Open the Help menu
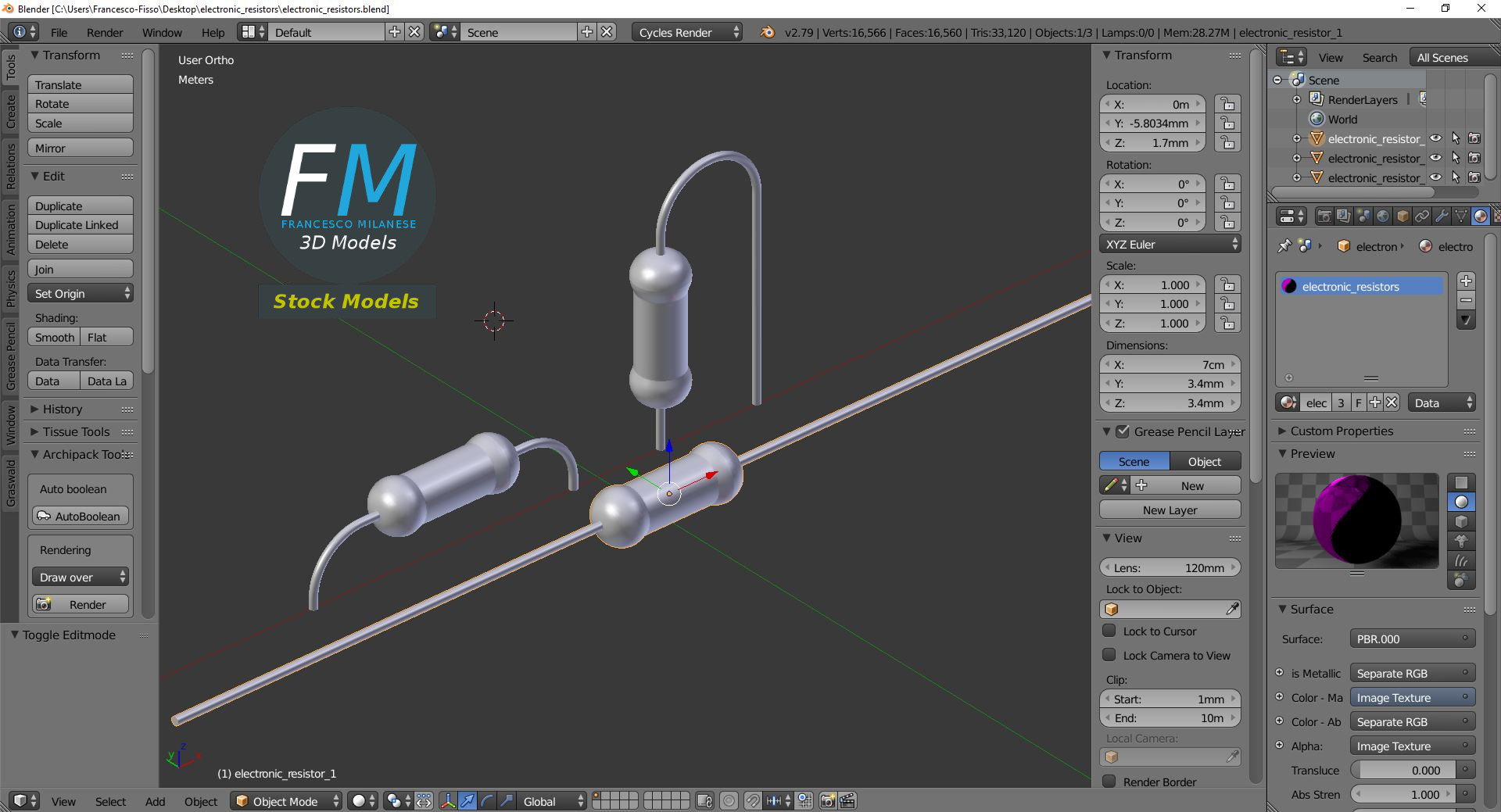The height and width of the screenshot is (812, 1501). pyautogui.click(x=213, y=32)
